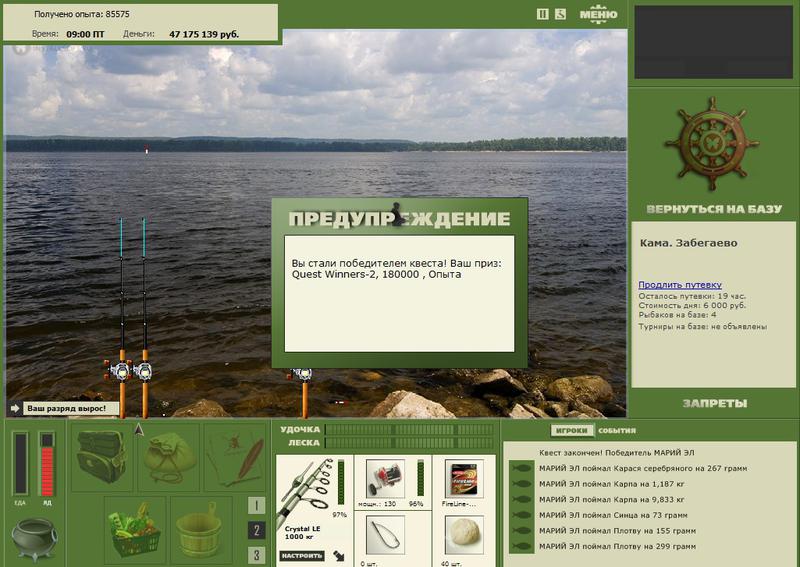Open the МЕНЮ menu
Image resolution: width=800 pixels, height=567 pixels.
coord(598,14)
